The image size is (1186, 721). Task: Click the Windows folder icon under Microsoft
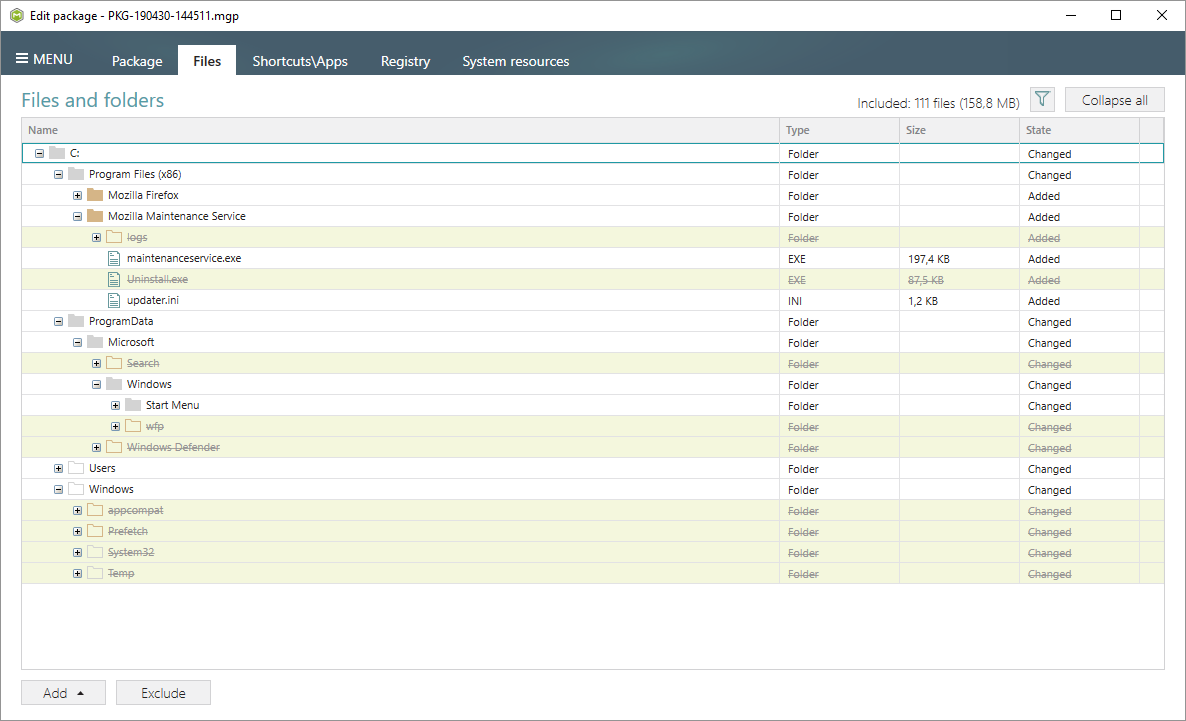113,384
